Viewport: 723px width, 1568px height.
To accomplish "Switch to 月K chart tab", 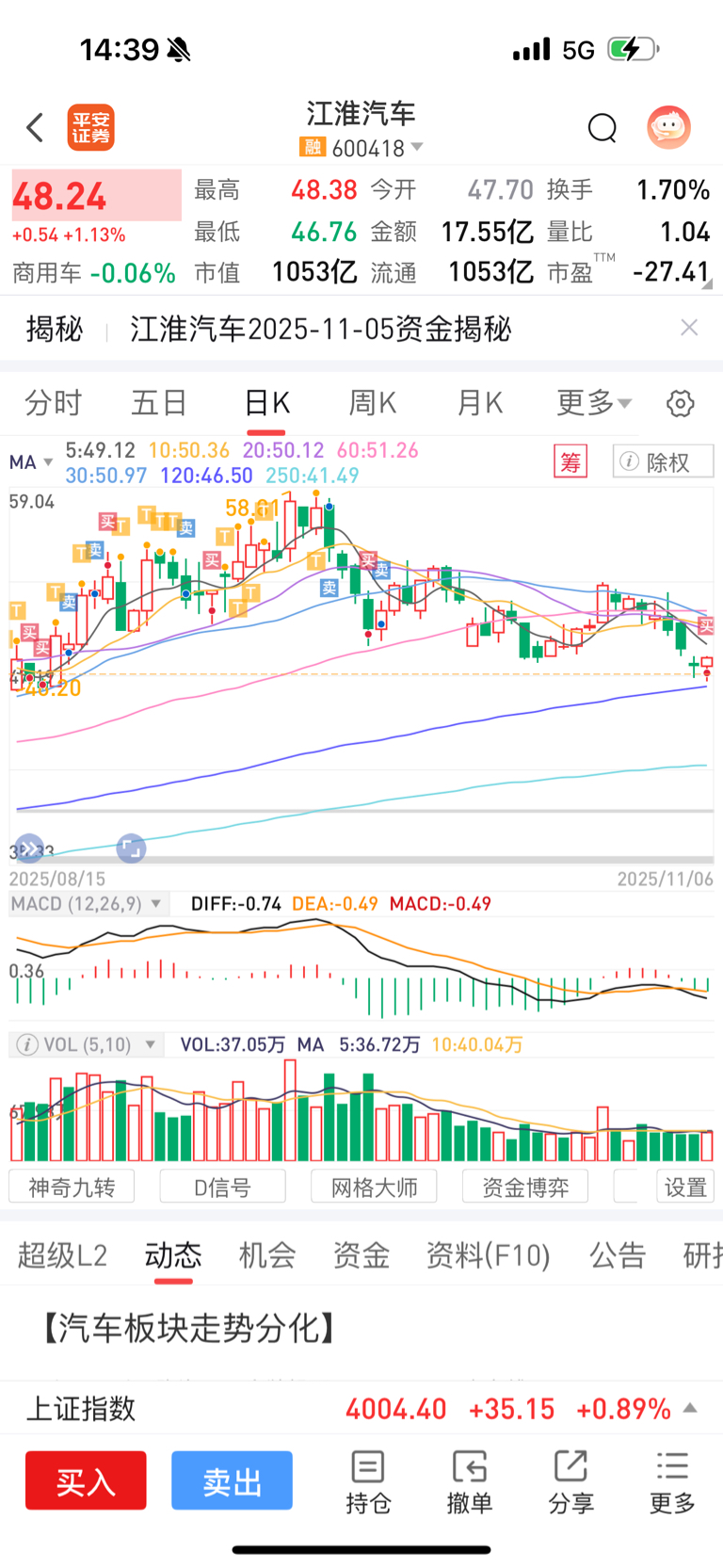I will tap(479, 403).
